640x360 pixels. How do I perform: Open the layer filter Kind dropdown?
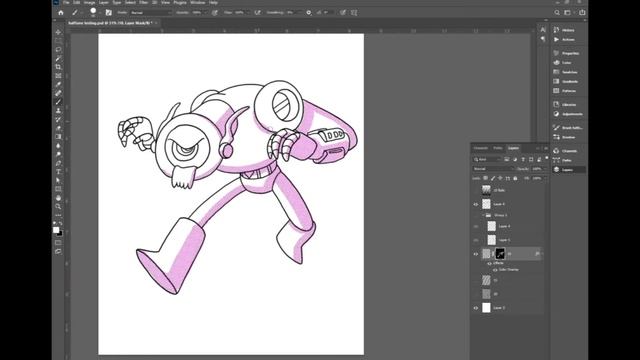point(487,159)
